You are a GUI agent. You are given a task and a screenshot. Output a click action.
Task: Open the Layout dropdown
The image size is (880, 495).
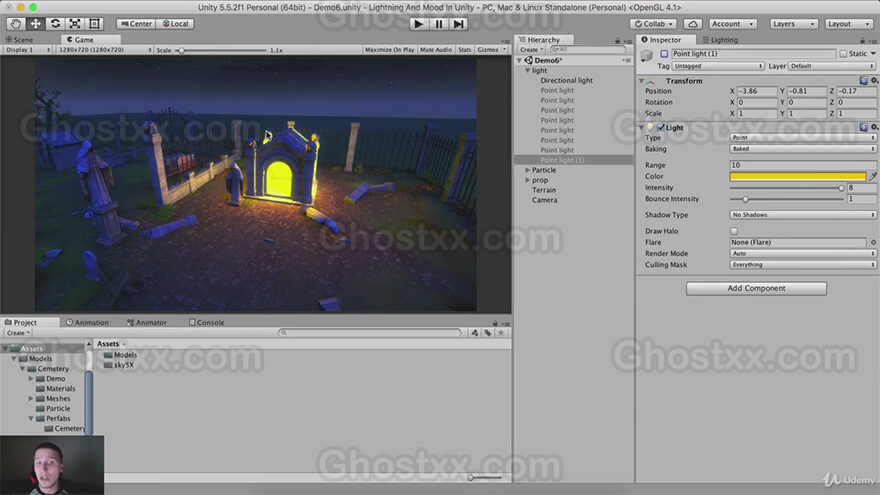[848, 24]
